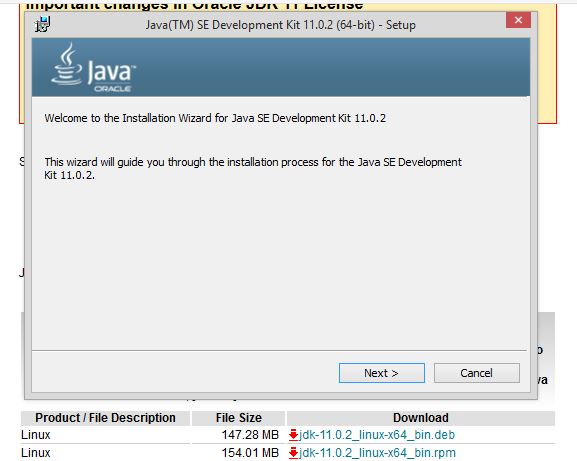Click the 147.28 MB file size cell
The height and width of the screenshot is (461, 577).
[x=250, y=435]
